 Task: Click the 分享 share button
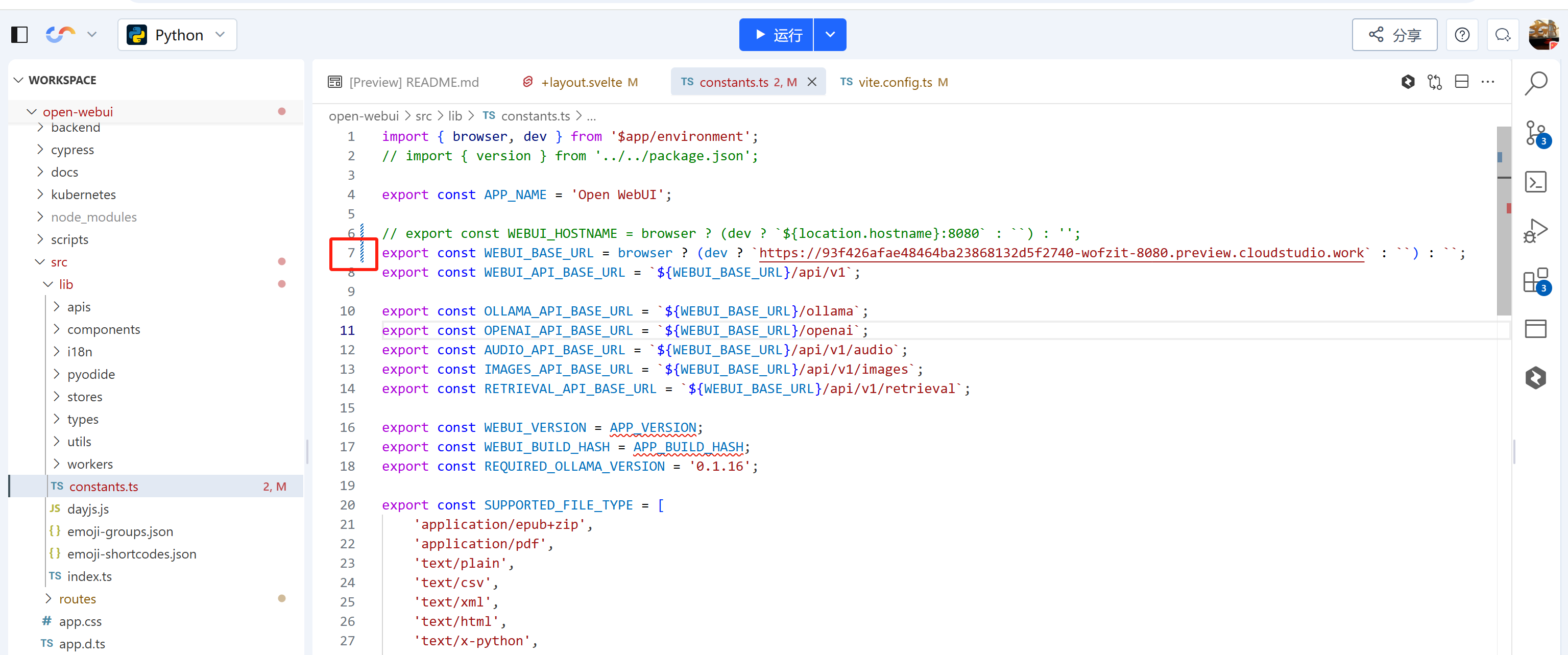(x=1394, y=35)
